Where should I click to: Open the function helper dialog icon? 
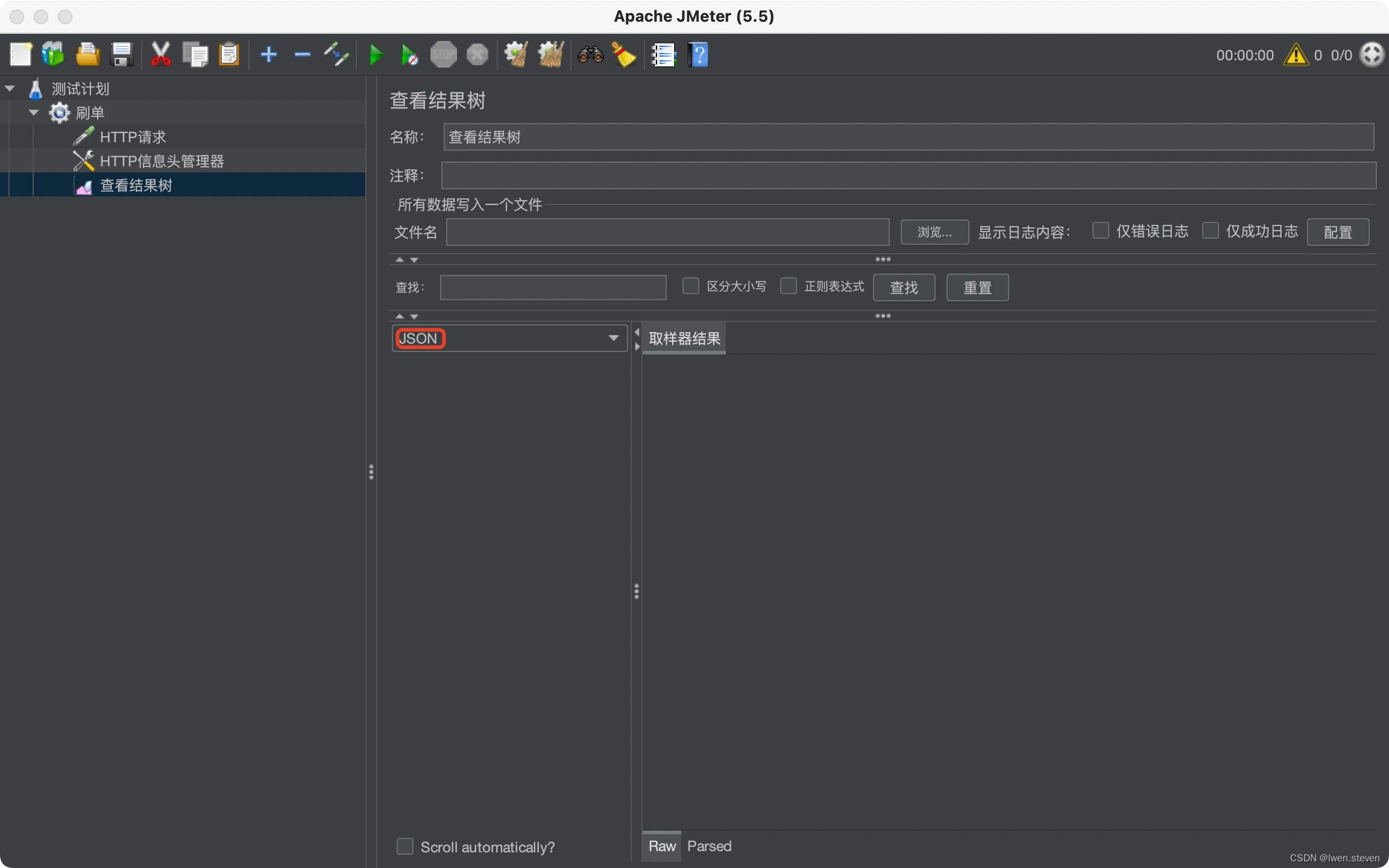(x=664, y=55)
